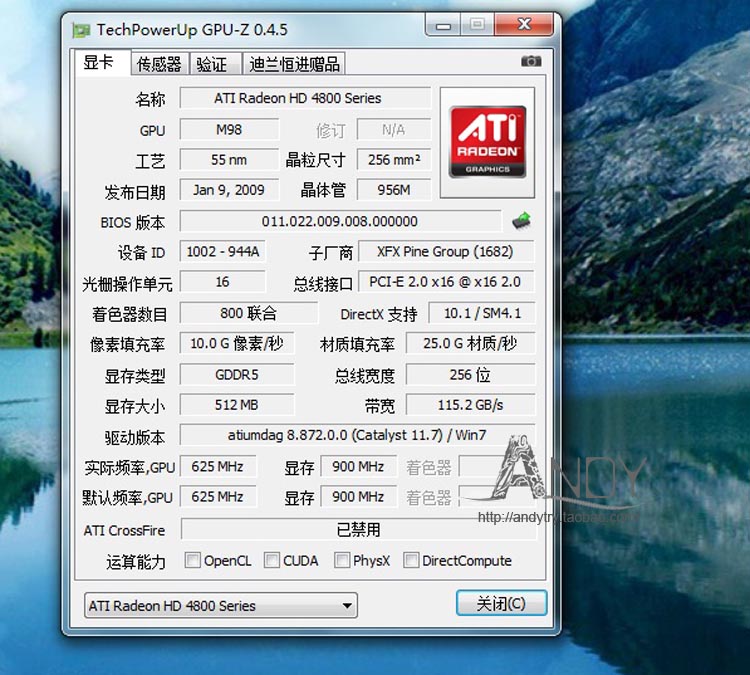Click the actual memory clock 900 MHz
The width and height of the screenshot is (750, 675).
[358, 466]
